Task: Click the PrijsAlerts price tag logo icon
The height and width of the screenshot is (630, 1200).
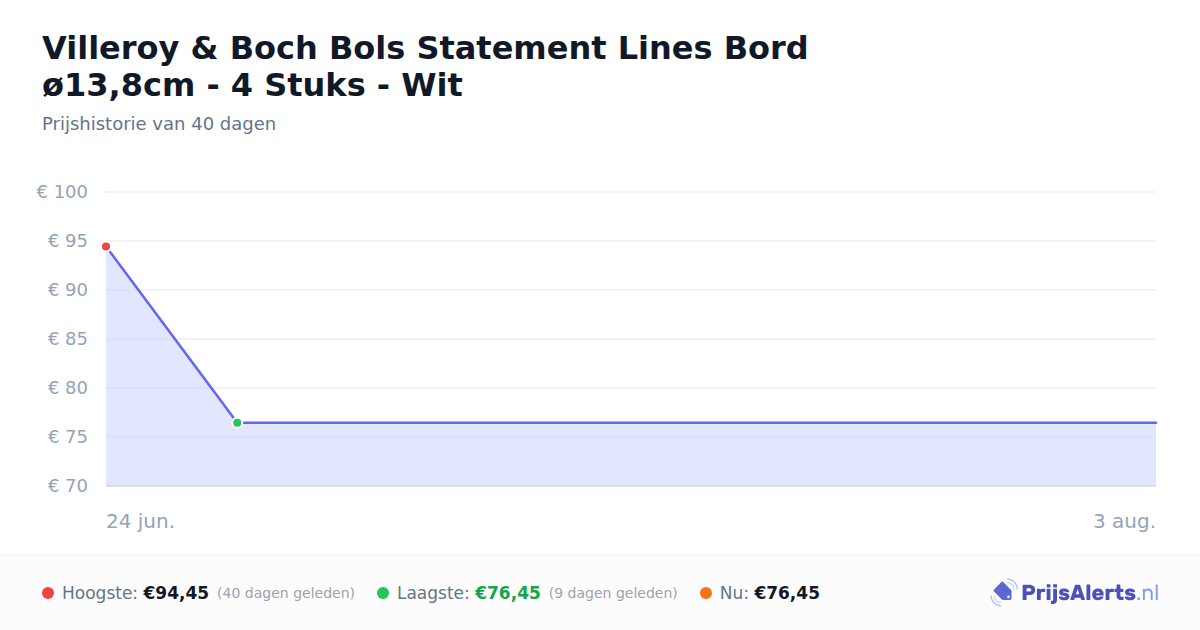Action: (x=1003, y=593)
